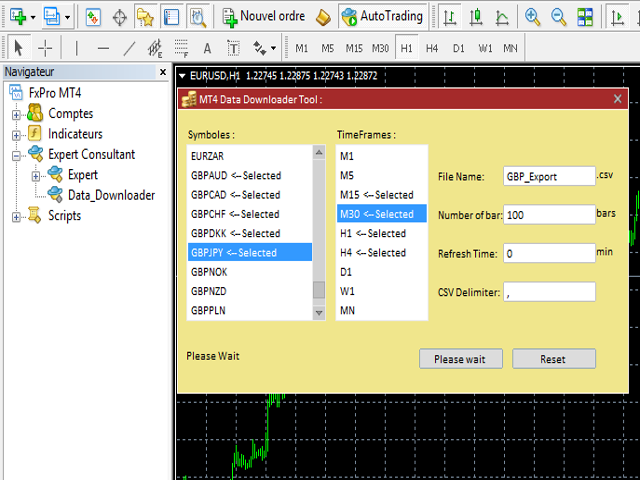Image resolution: width=640 pixels, height=480 pixels.
Task: Toggle AutoTrading button
Action: tap(382, 17)
